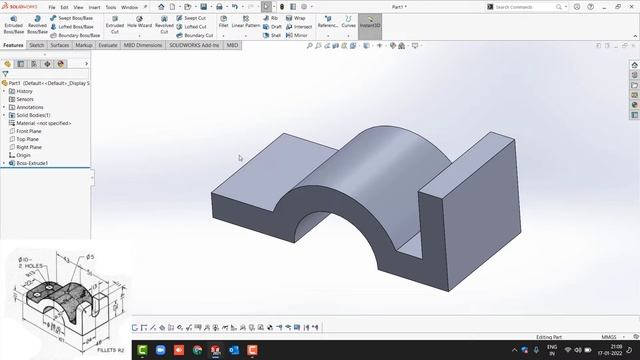
Task: Open the Curves tool
Action: coord(348,22)
